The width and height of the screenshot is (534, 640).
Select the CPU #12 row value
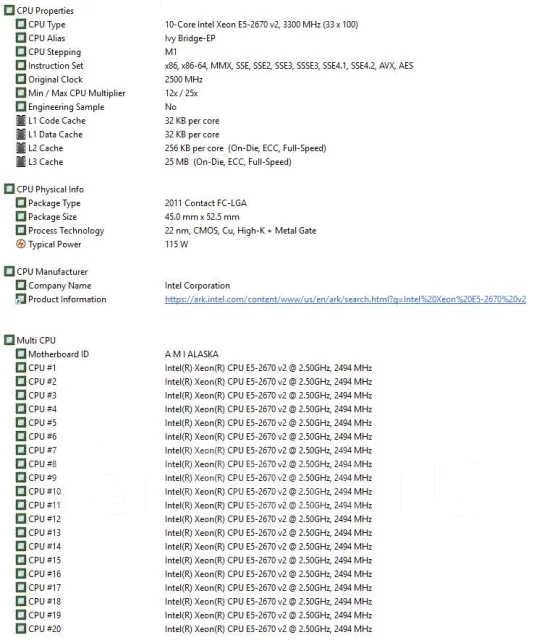(x=268, y=519)
